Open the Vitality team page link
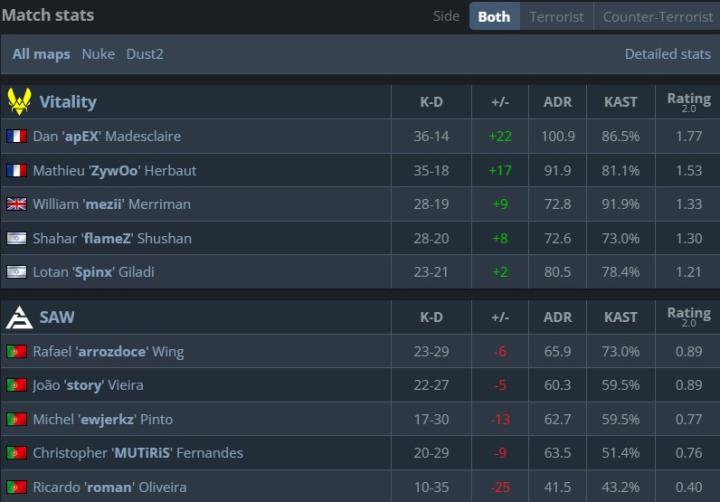This screenshot has width=720, height=502. point(68,102)
